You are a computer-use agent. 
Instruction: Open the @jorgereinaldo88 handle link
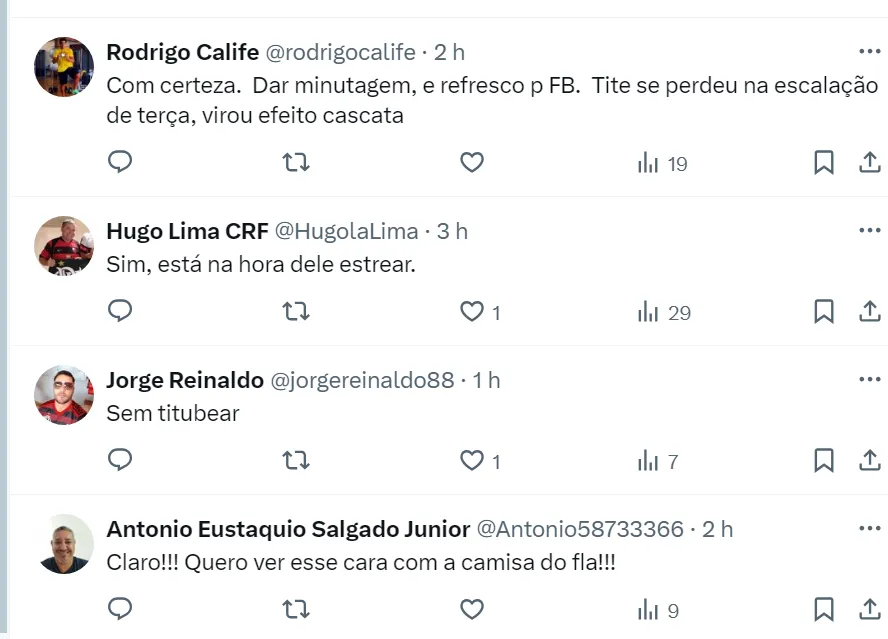(363, 380)
